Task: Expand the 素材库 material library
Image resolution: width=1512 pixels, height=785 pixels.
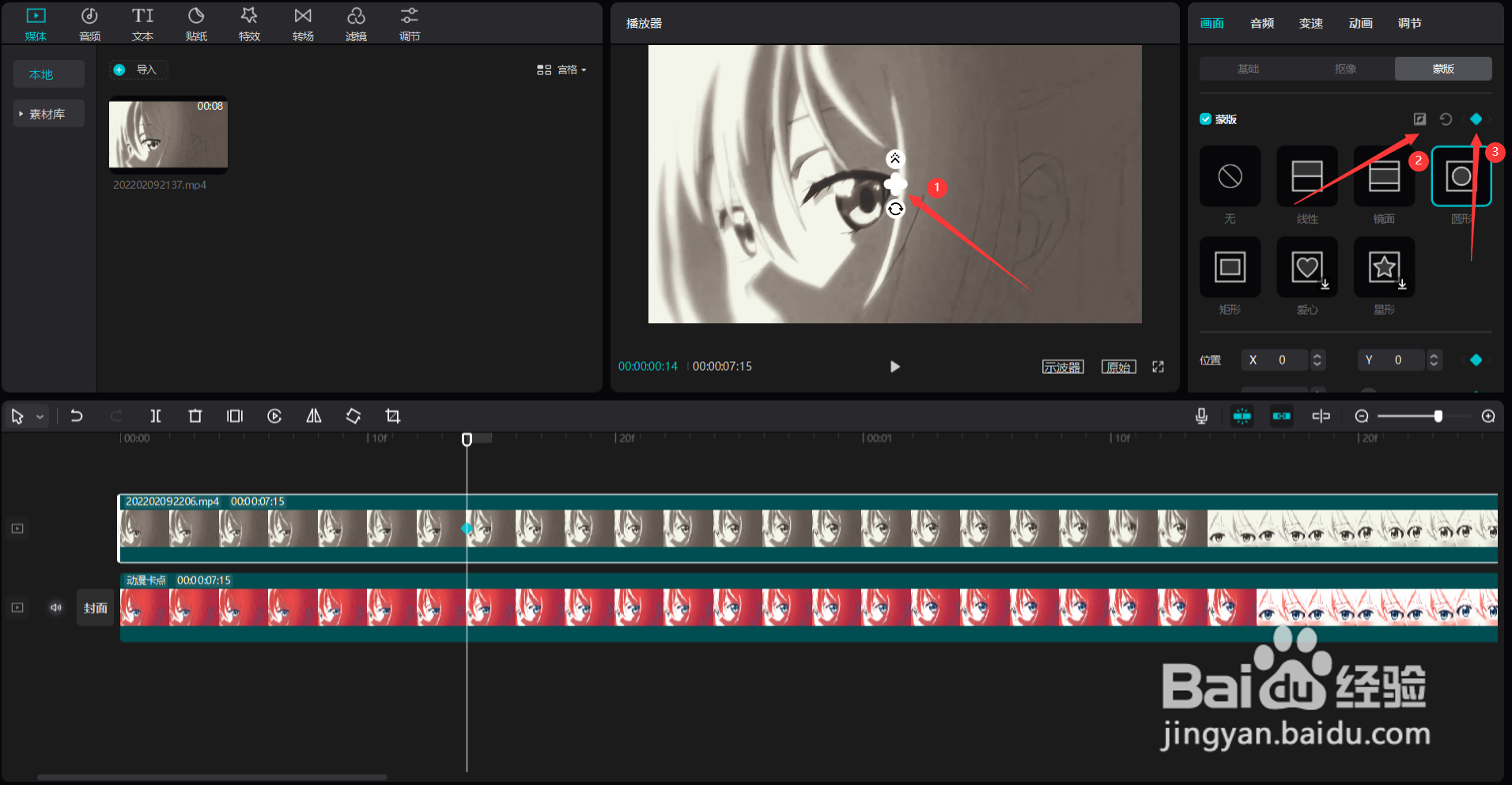Action: 49,114
